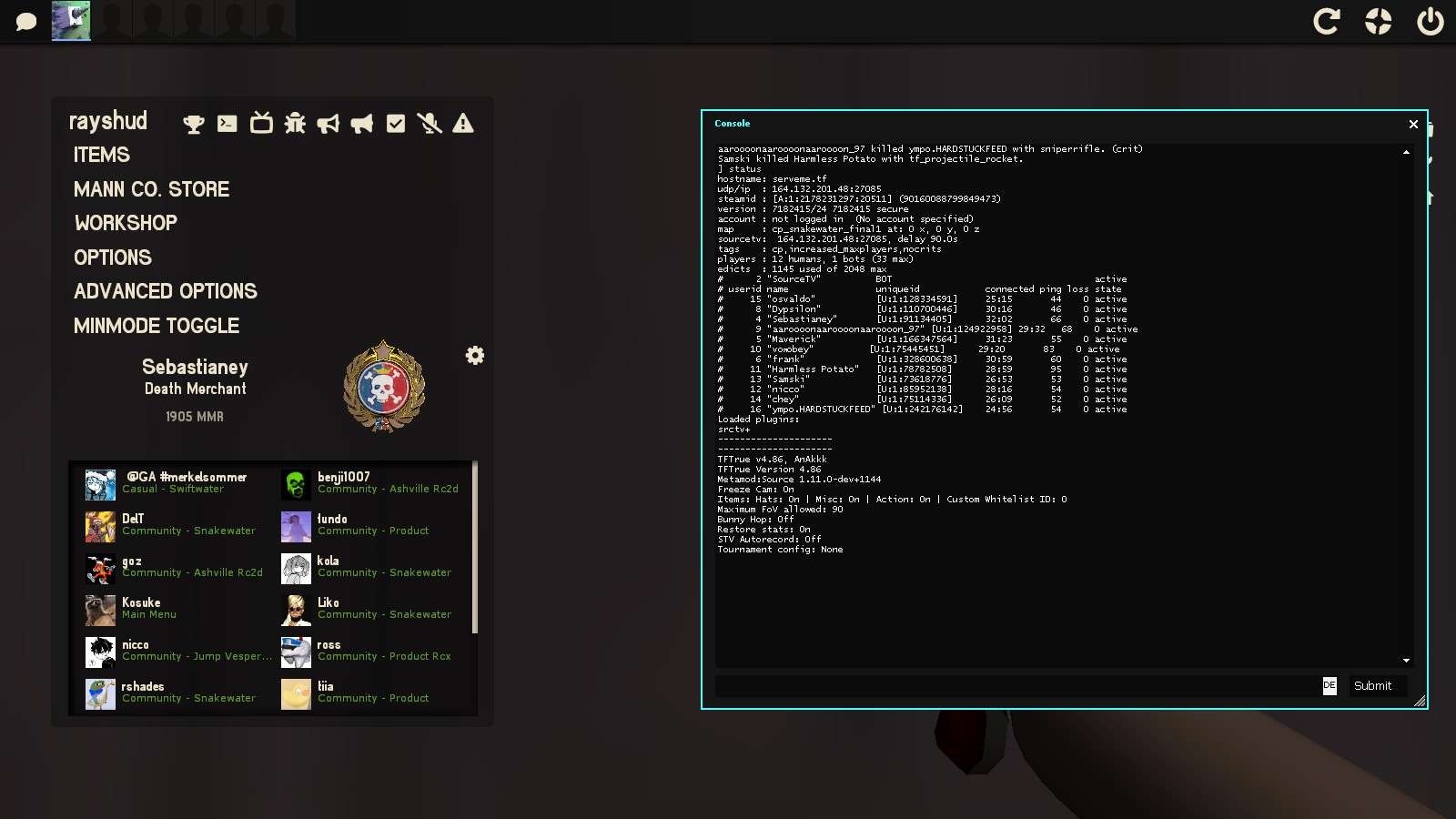Click the Harmless Potato console row
The image size is (1456, 819).
[922, 369]
